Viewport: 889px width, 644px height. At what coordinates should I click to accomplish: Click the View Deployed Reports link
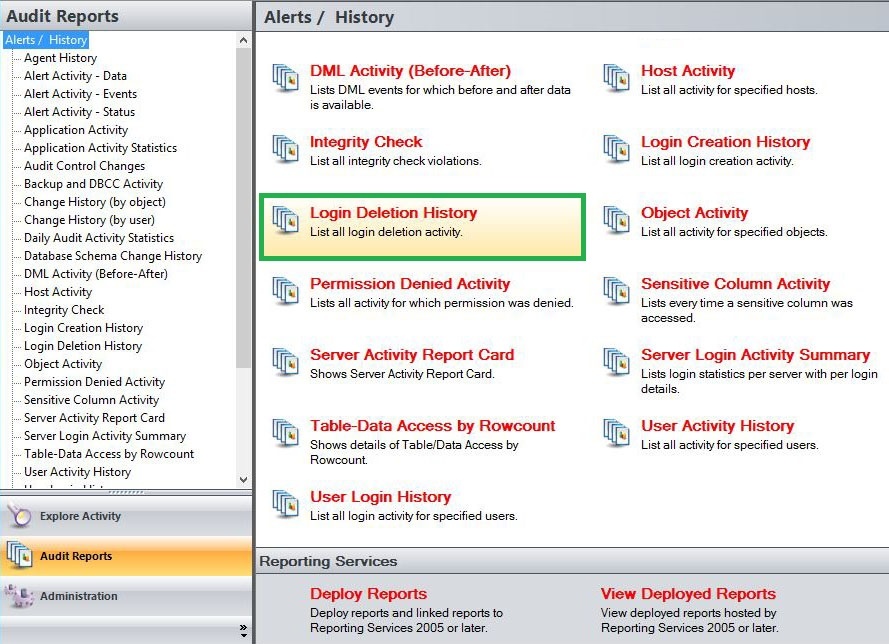click(688, 594)
